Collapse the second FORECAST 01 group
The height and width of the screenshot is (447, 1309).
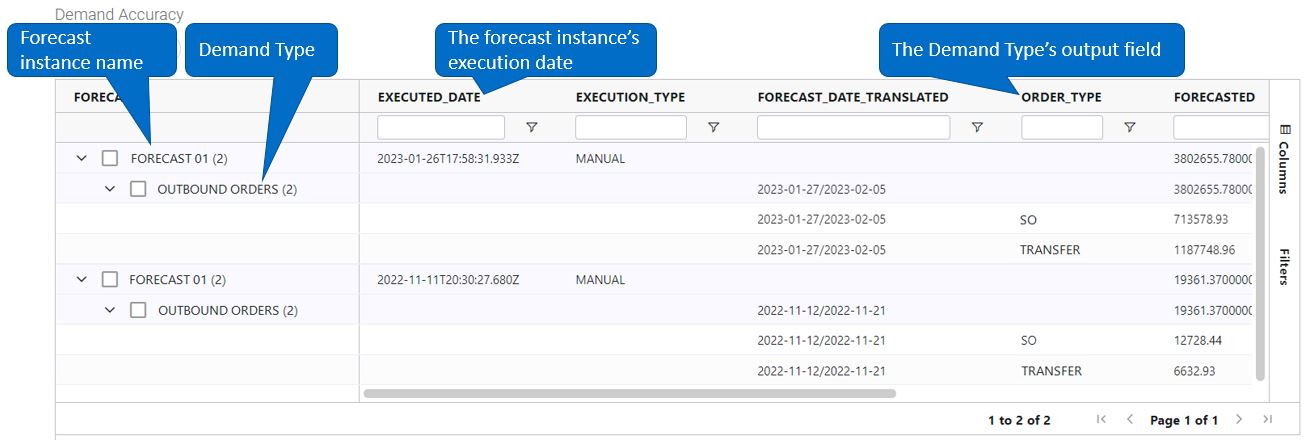pos(82,280)
